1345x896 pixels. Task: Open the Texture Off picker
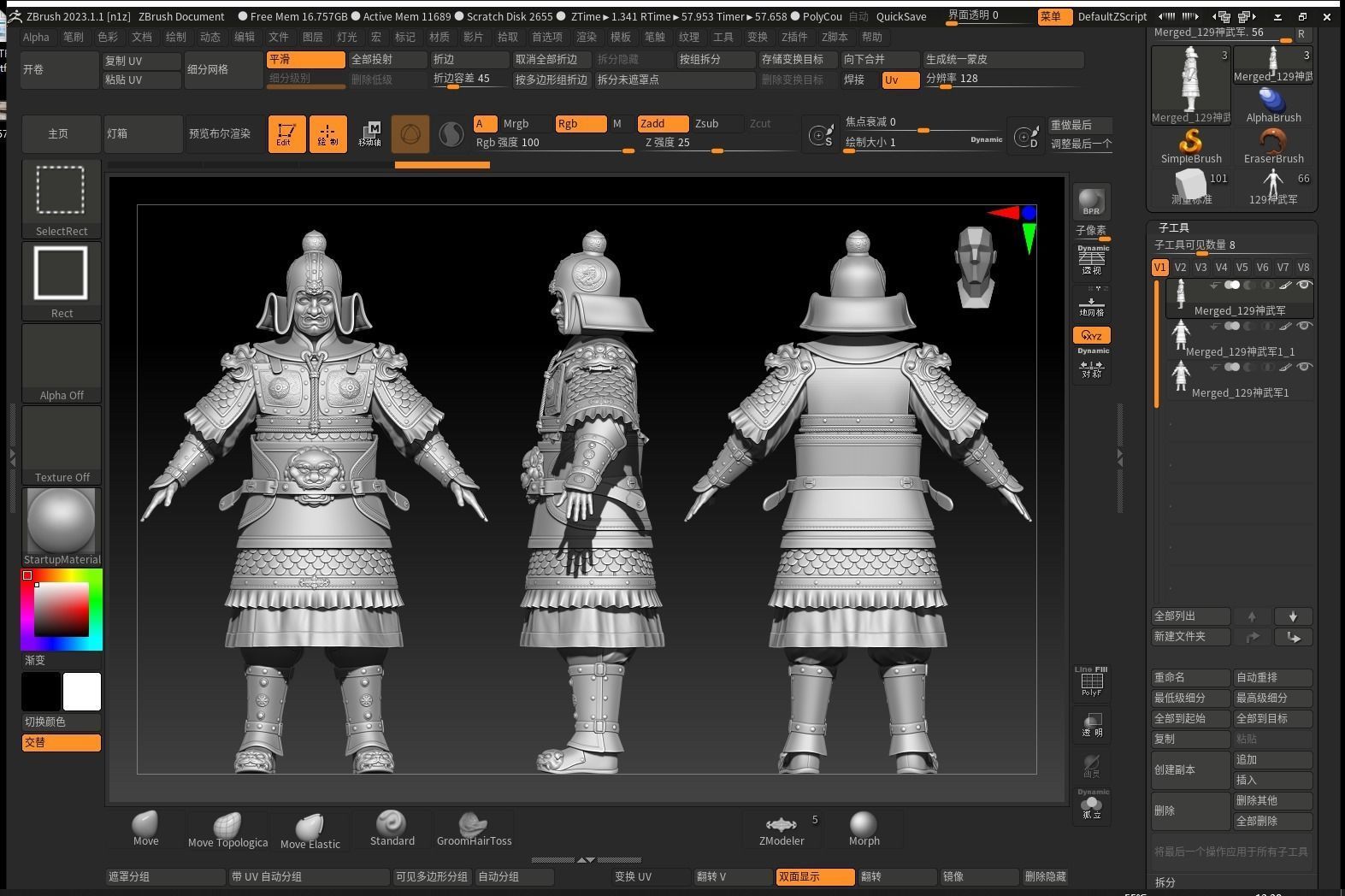coord(61,445)
